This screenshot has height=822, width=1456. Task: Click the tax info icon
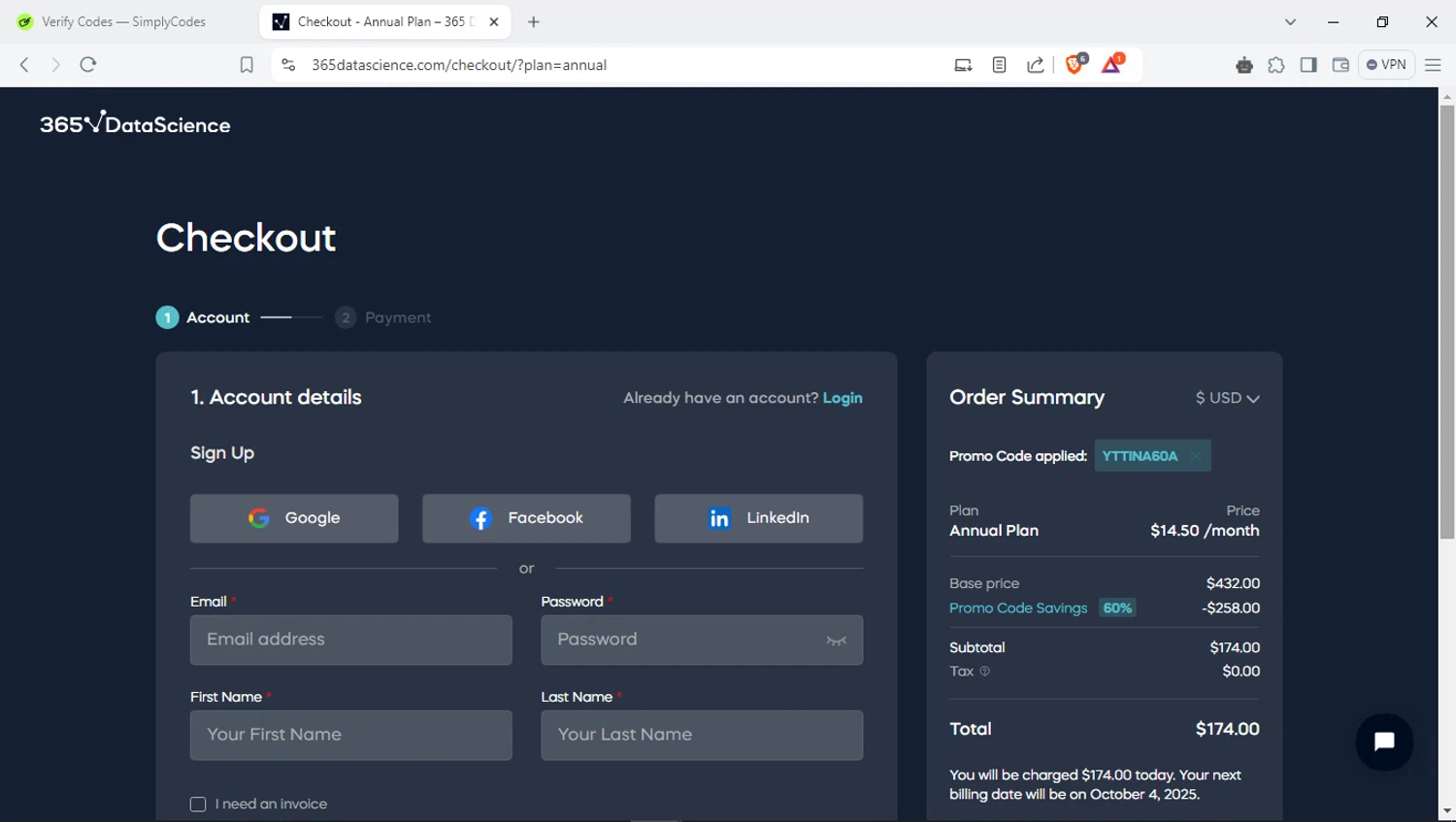pyautogui.click(x=984, y=672)
